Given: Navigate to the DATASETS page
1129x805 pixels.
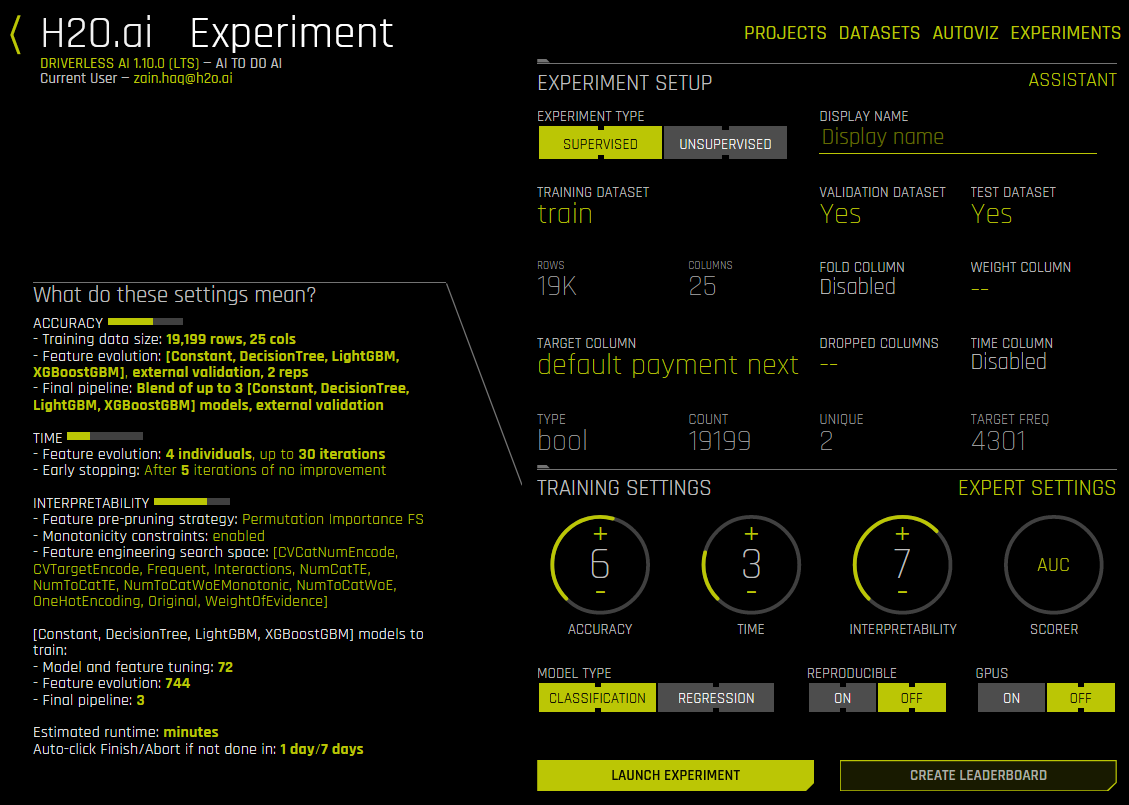Looking at the screenshot, I should [x=879, y=32].
